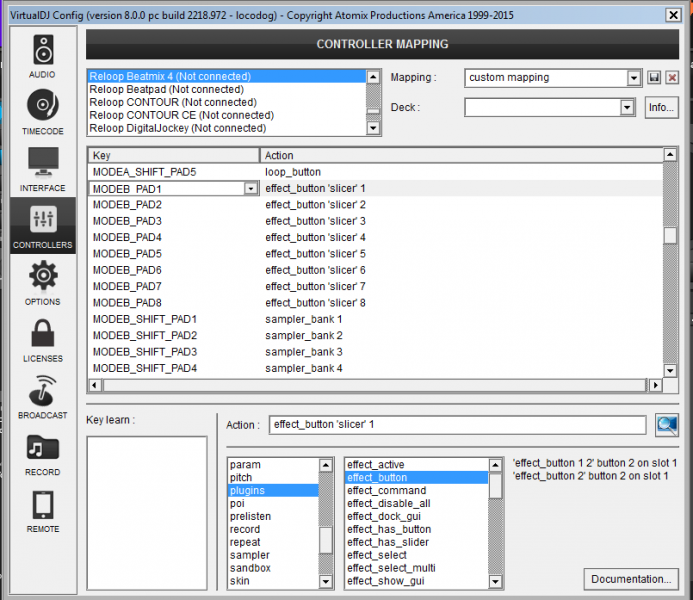The width and height of the screenshot is (693, 600).
Task: Click the Action text field
Action: (457, 425)
